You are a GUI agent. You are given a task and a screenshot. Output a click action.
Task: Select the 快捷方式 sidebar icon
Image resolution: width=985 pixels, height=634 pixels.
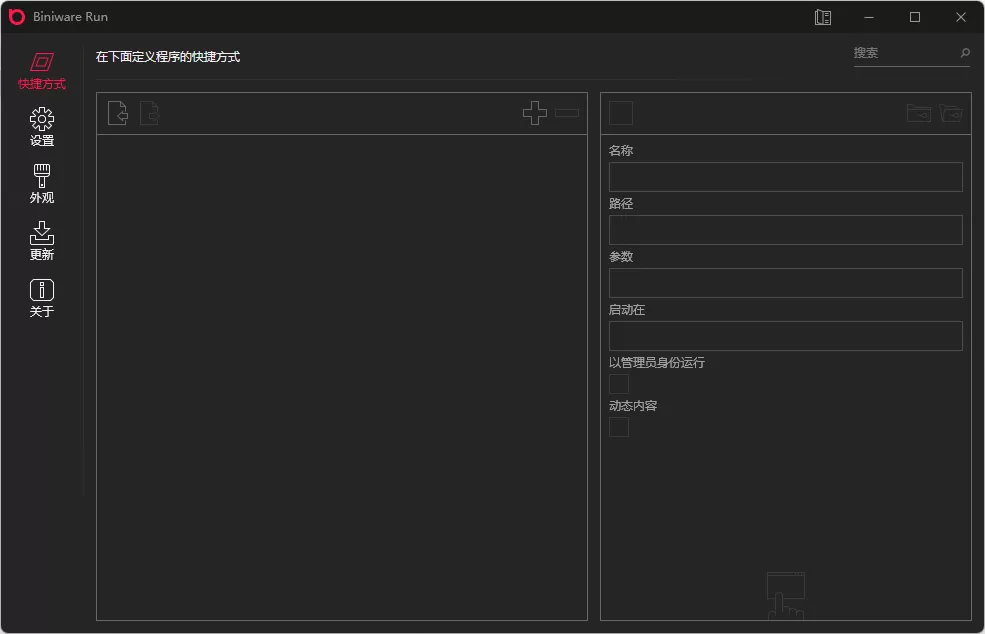tap(41, 70)
